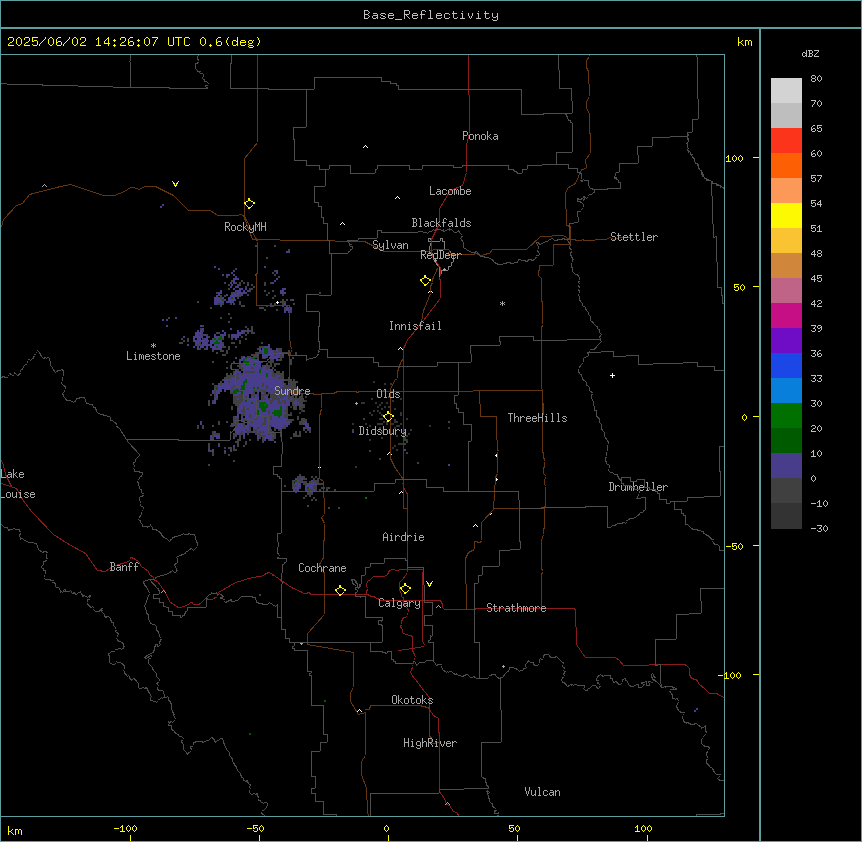Screen dimensions: 862x842
Task: Pick the red 60-65 dBZ legend swatch
Action: click(786, 141)
